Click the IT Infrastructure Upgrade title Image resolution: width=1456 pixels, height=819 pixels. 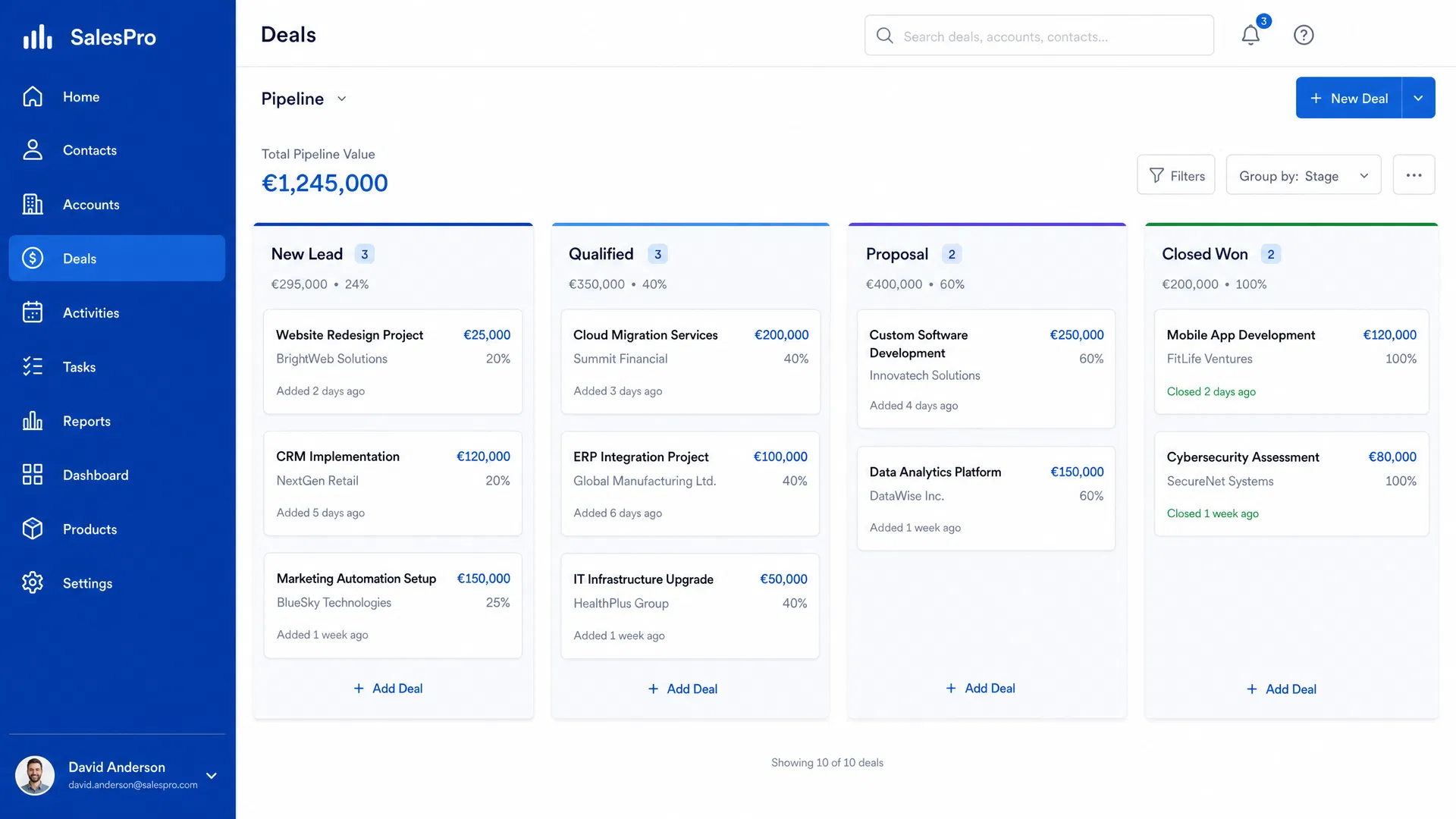[643, 579]
